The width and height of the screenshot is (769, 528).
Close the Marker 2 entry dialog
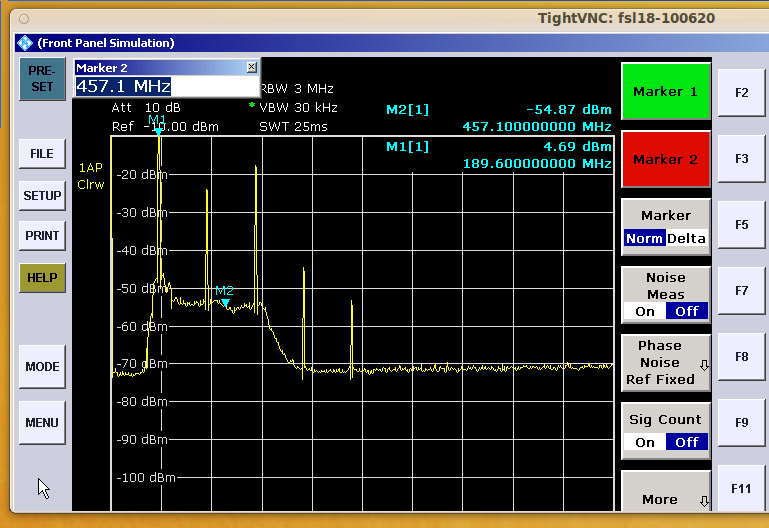[x=251, y=67]
